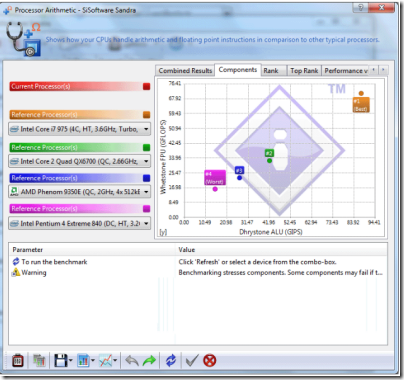Select the 'To run the benchmark' text

point(54,262)
